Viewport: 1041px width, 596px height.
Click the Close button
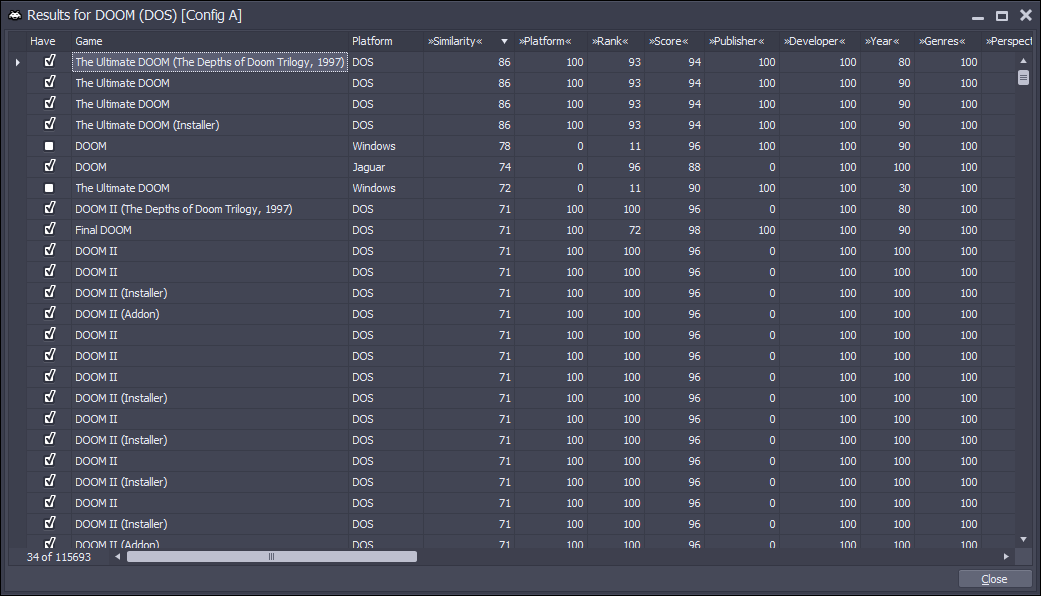click(994, 579)
